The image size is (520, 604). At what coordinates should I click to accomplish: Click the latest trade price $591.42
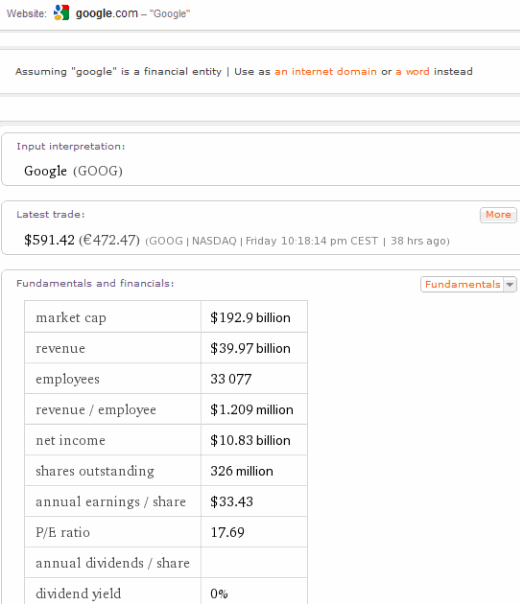[49, 240]
